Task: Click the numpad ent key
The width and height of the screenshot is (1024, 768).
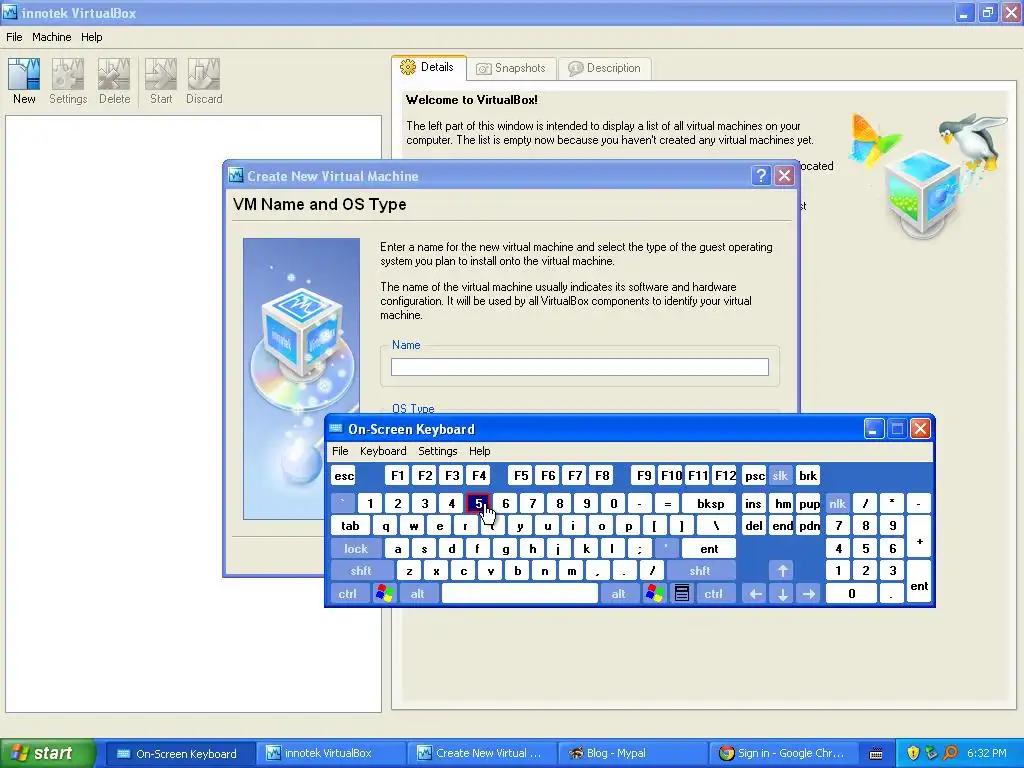Action: coord(919,582)
